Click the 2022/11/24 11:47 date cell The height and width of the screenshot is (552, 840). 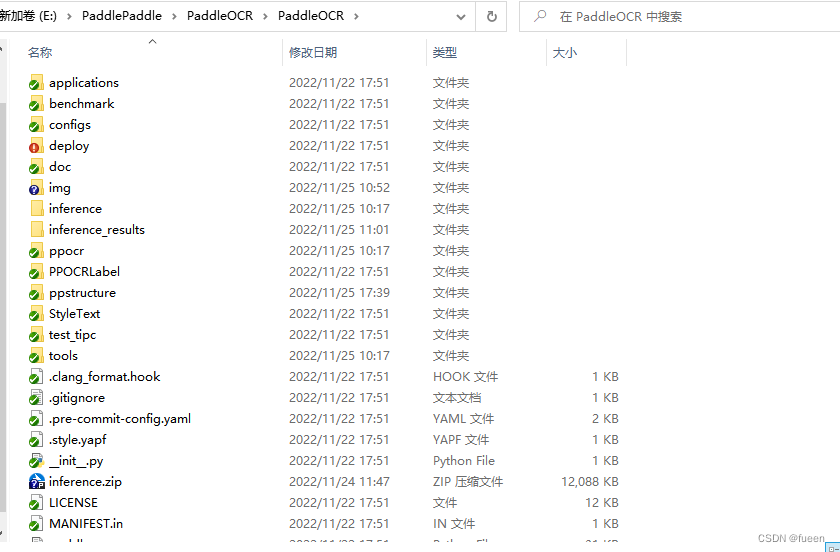click(339, 482)
